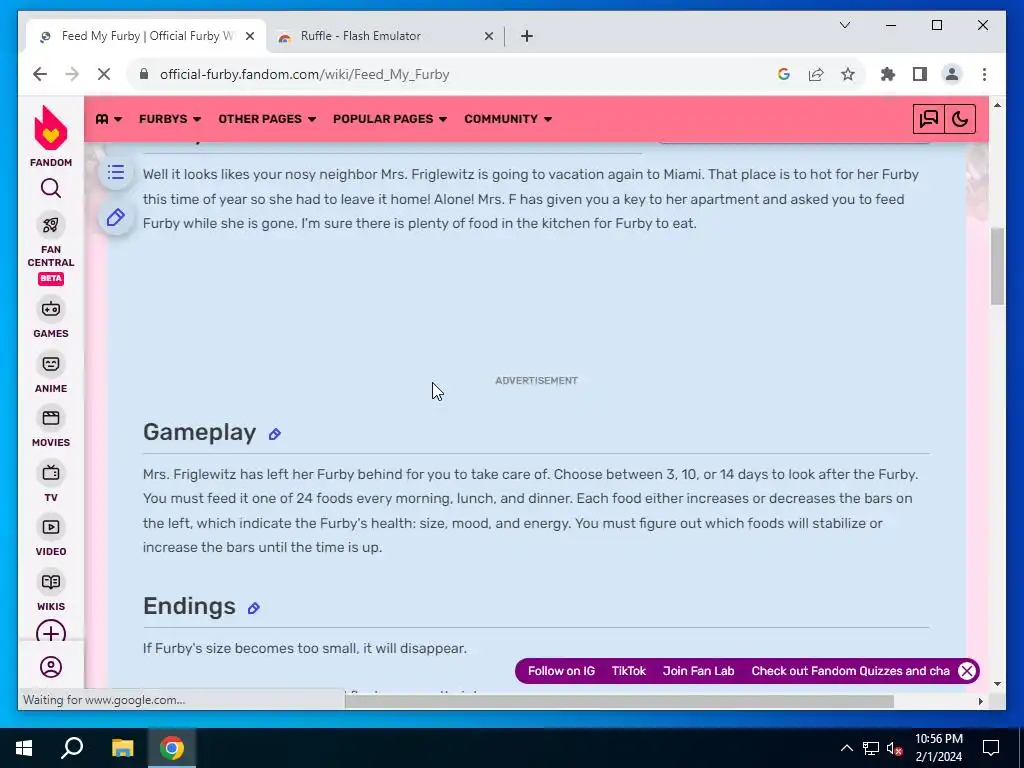
Task: Click the network tray icon
Action: (x=871, y=748)
